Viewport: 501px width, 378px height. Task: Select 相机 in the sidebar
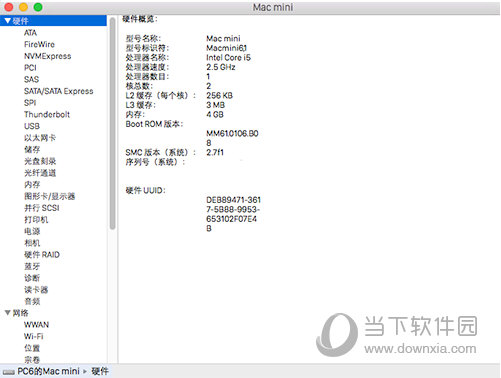click(x=32, y=243)
